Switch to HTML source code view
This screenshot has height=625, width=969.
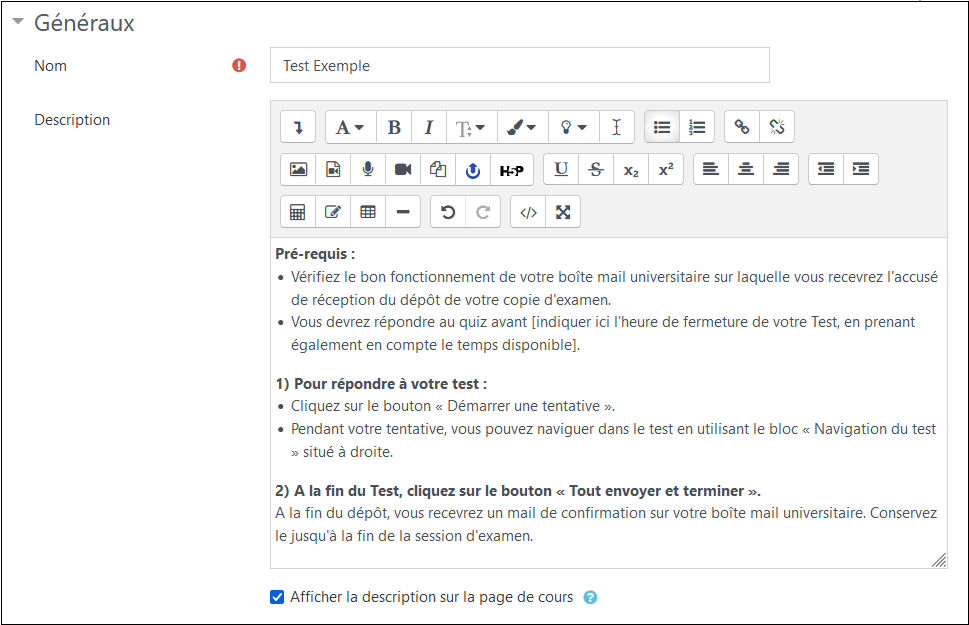528,211
